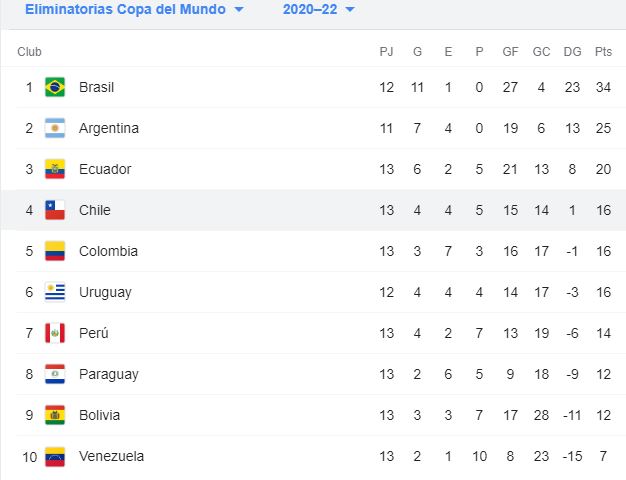The height and width of the screenshot is (480, 626).
Task: Click the Brasil flag icon
Action: point(55,87)
